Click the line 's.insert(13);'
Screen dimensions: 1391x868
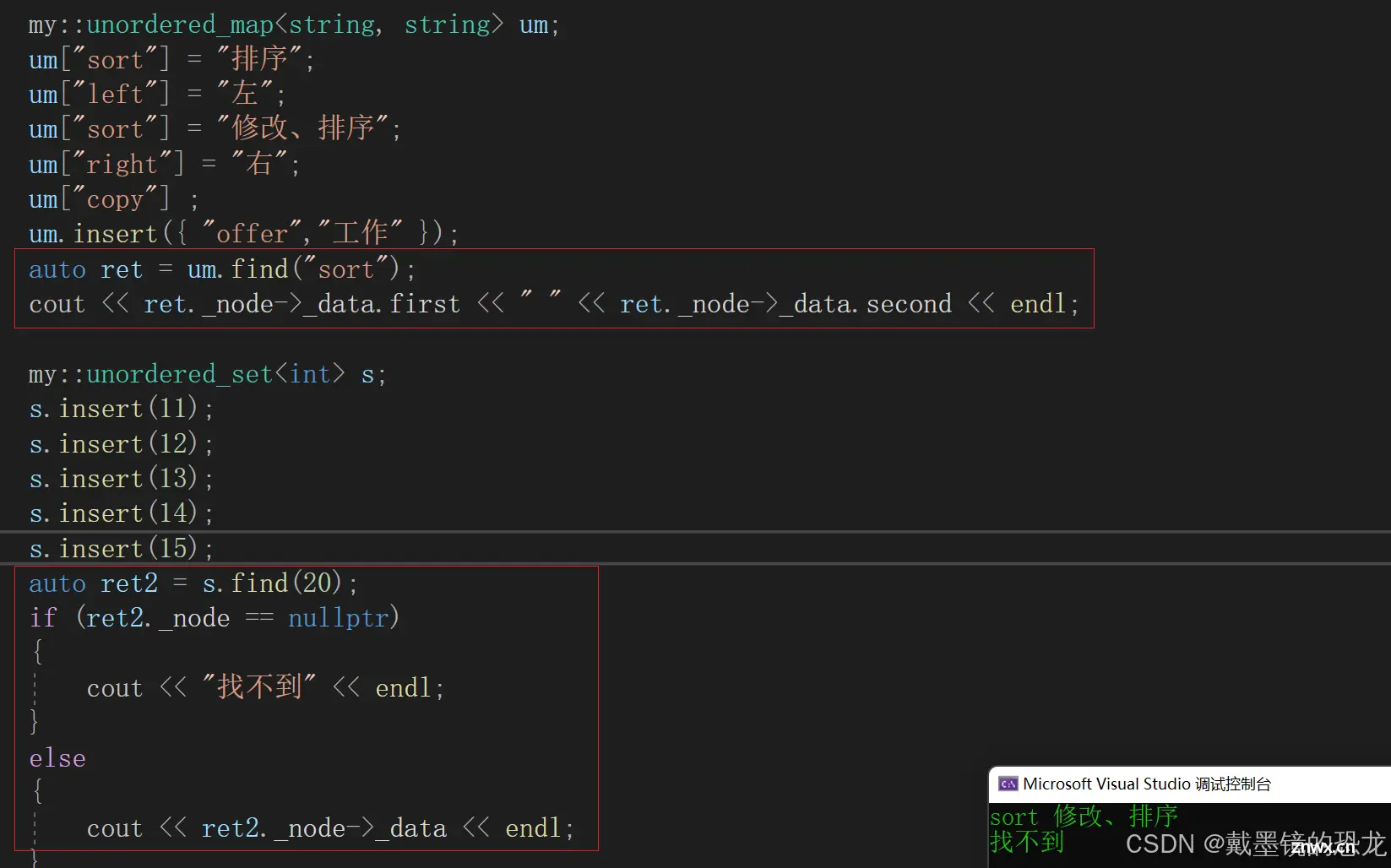click(x=121, y=479)
